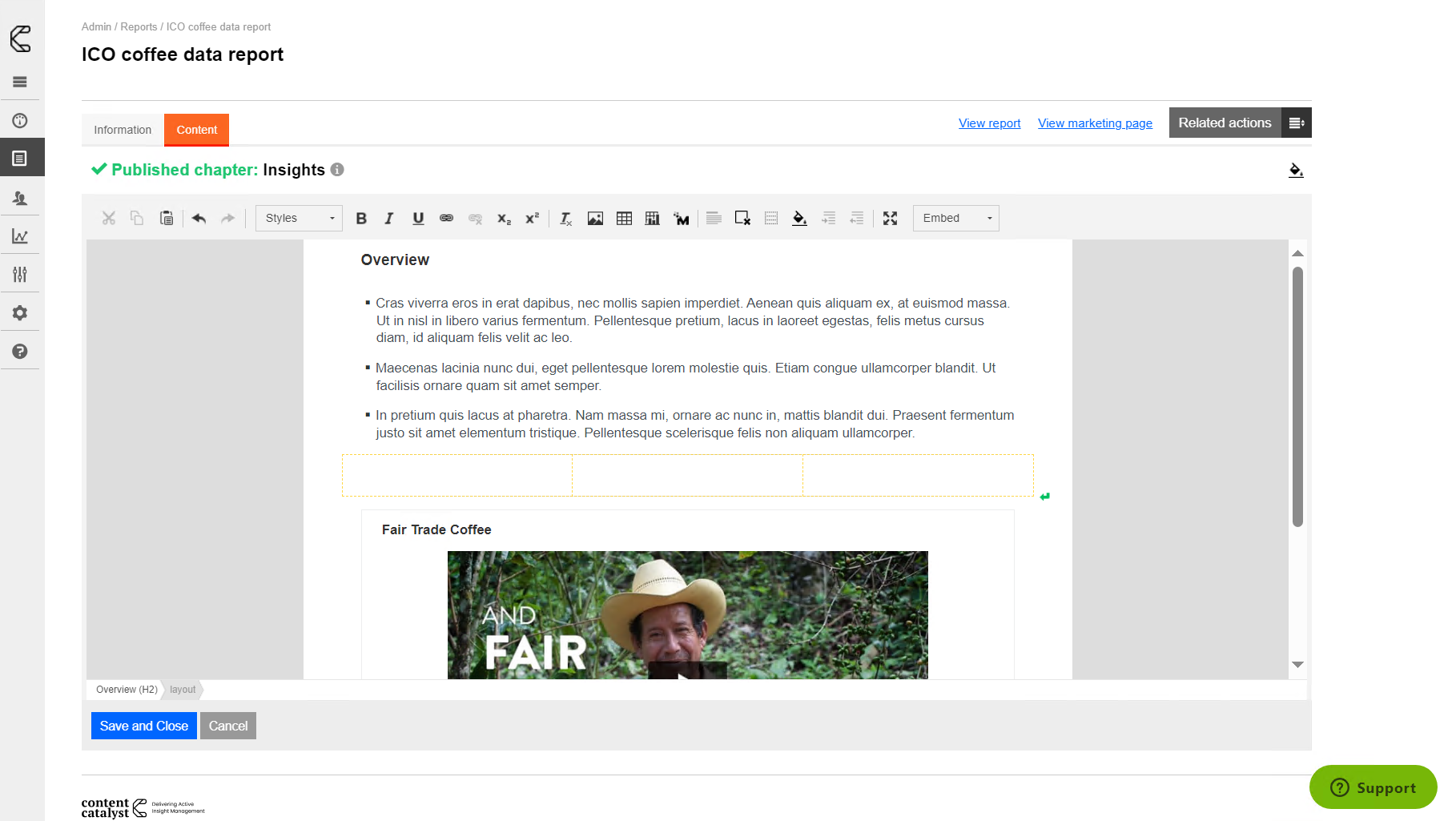Open the Styles dropdown
The width and height of the screenshot is (1456, 821).
(x=299, y=219)
